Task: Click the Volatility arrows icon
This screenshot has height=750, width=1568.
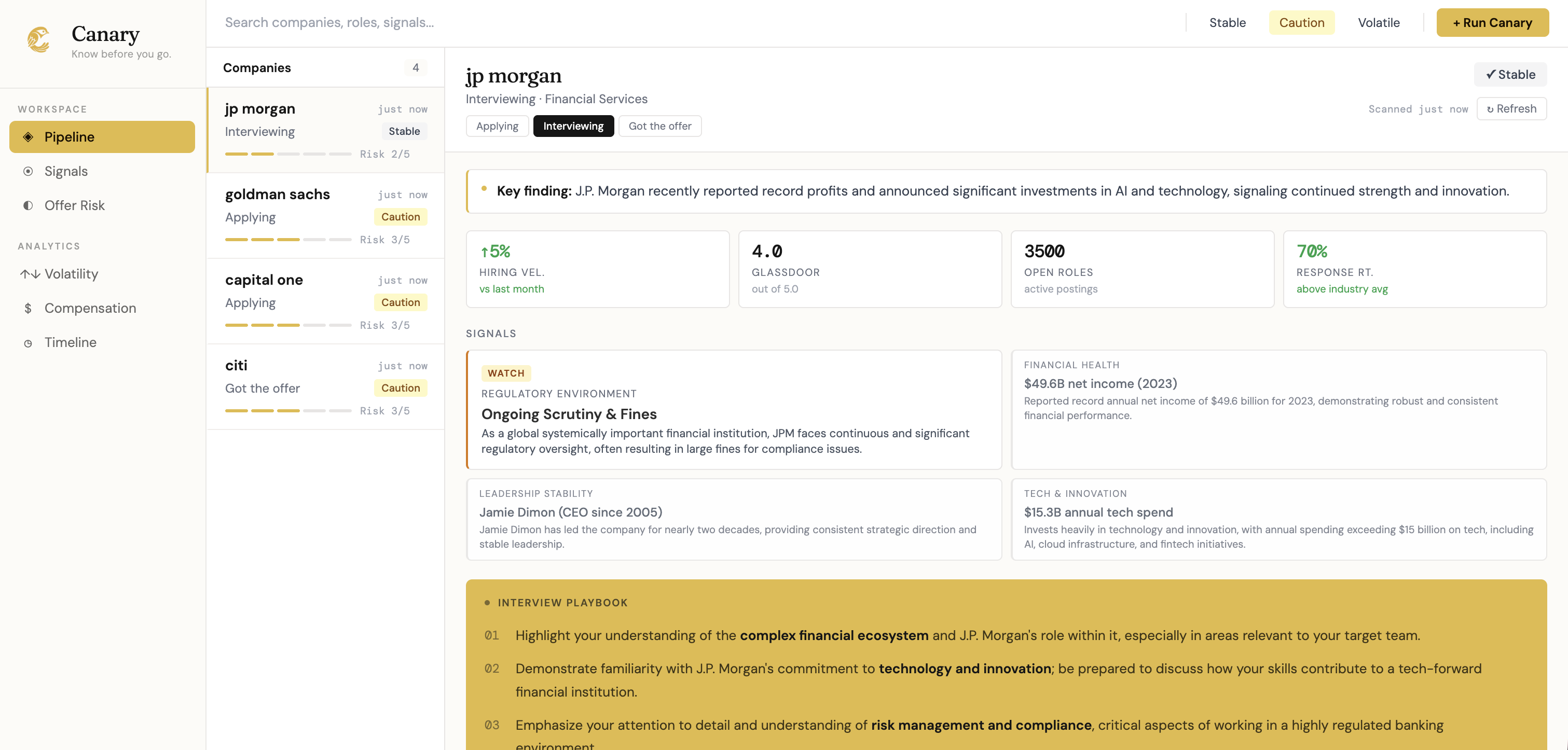Action: click(30, 274)
